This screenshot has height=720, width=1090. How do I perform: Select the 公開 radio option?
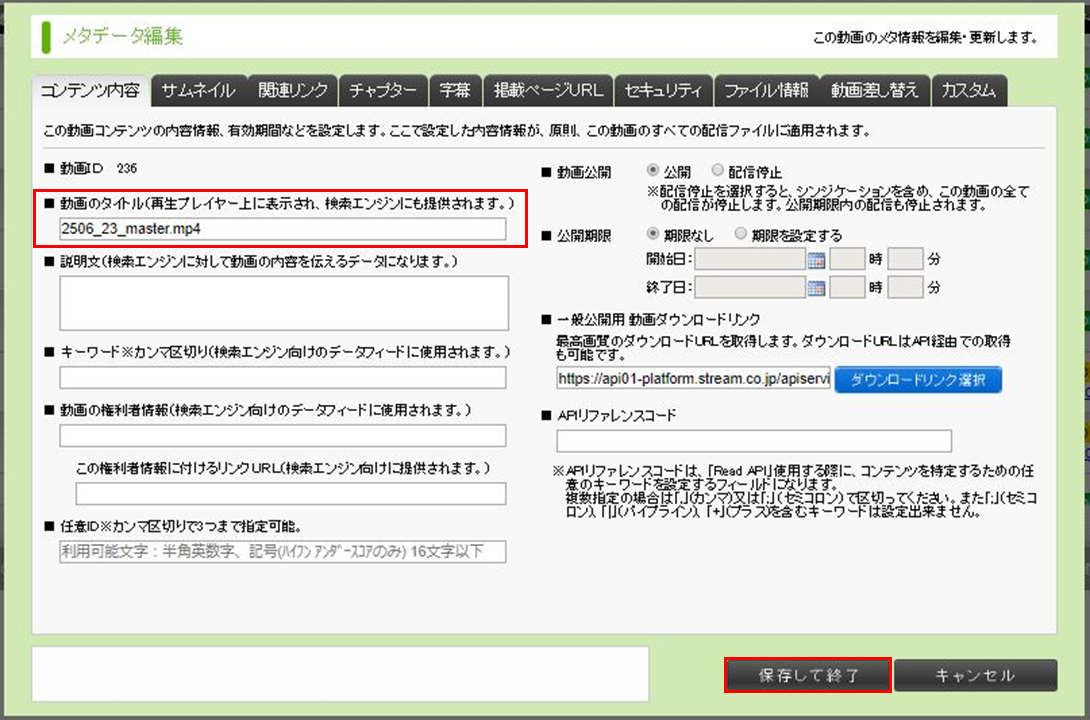[x=654, y=172]
